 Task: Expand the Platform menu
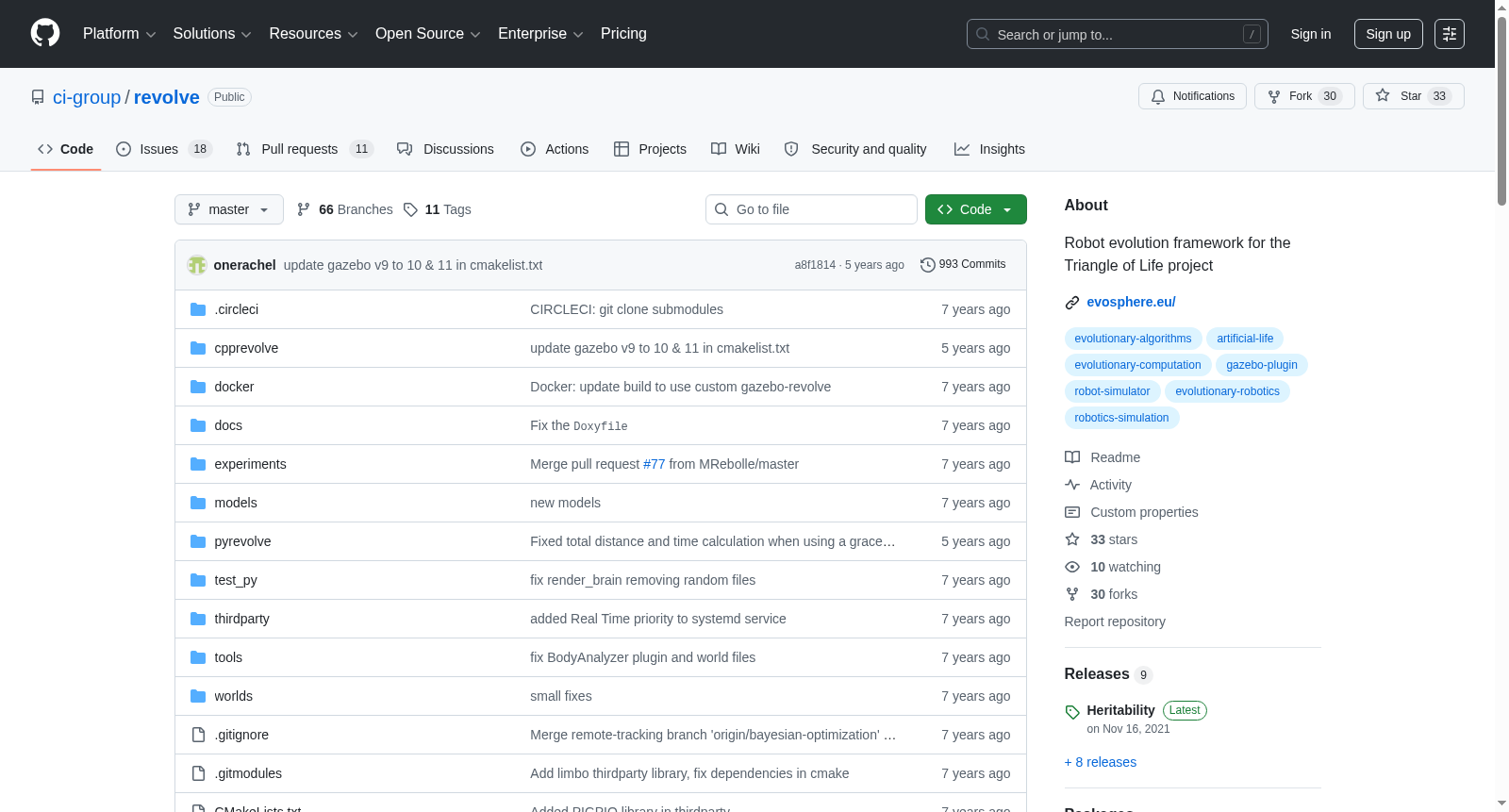click(119, 34)
